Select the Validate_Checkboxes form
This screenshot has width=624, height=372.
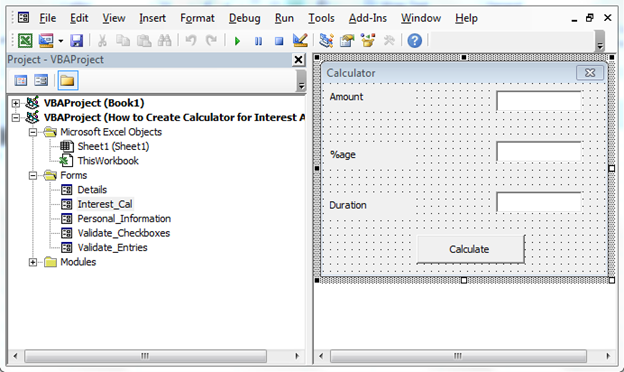pos(123,233)
